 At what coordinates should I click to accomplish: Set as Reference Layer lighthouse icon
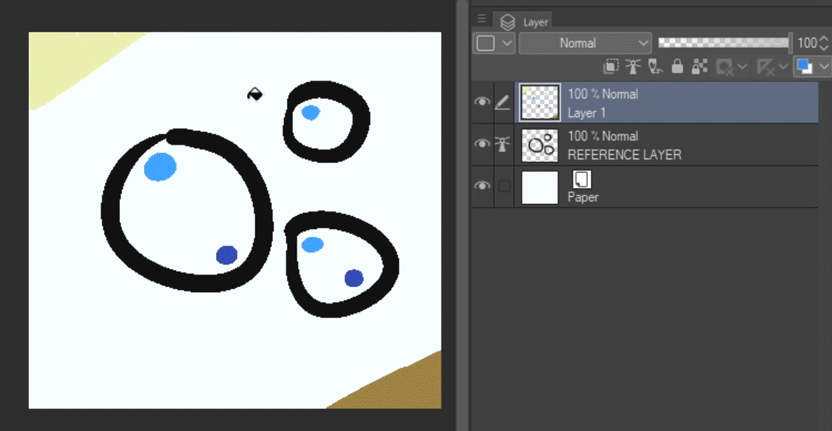point(633,67)
